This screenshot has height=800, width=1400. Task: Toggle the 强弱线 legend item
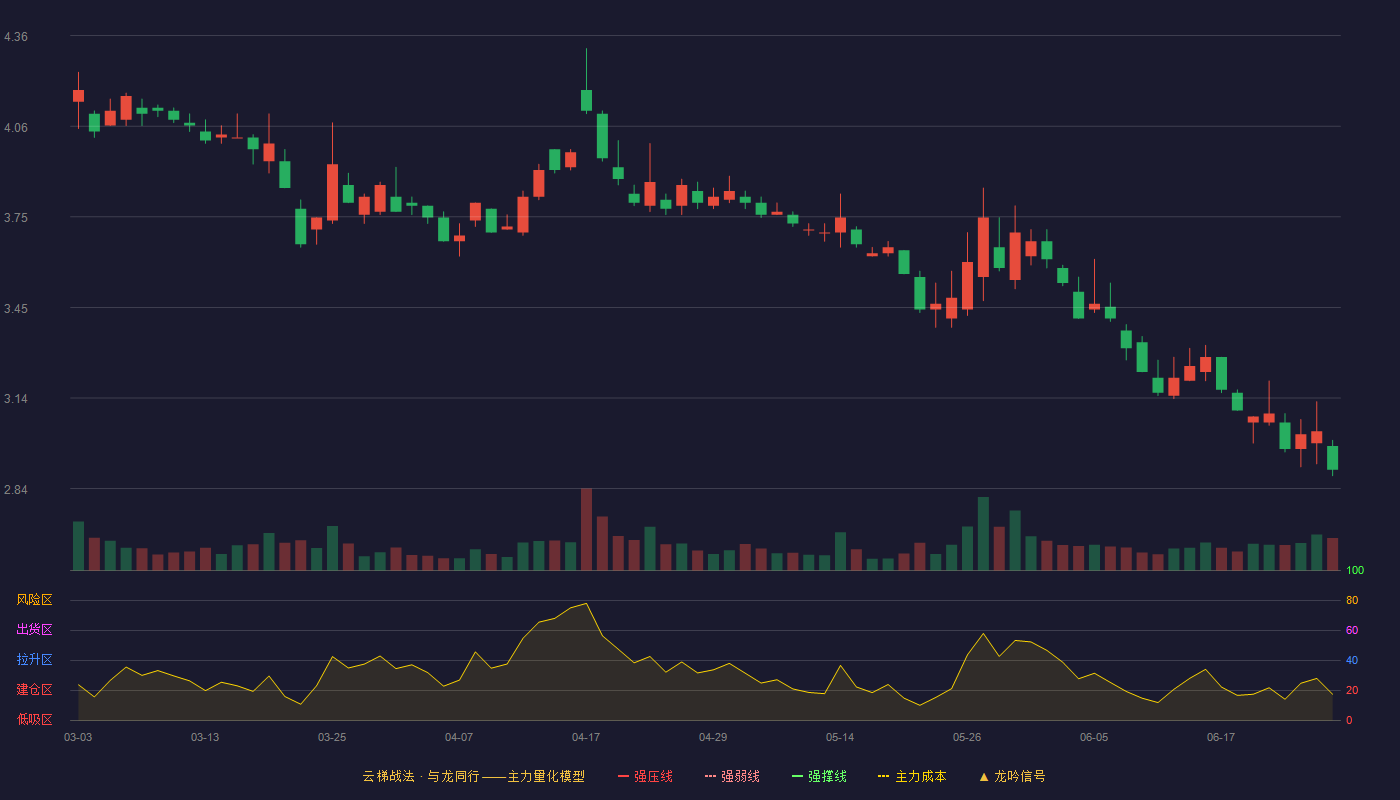click(x=732, y=776)
